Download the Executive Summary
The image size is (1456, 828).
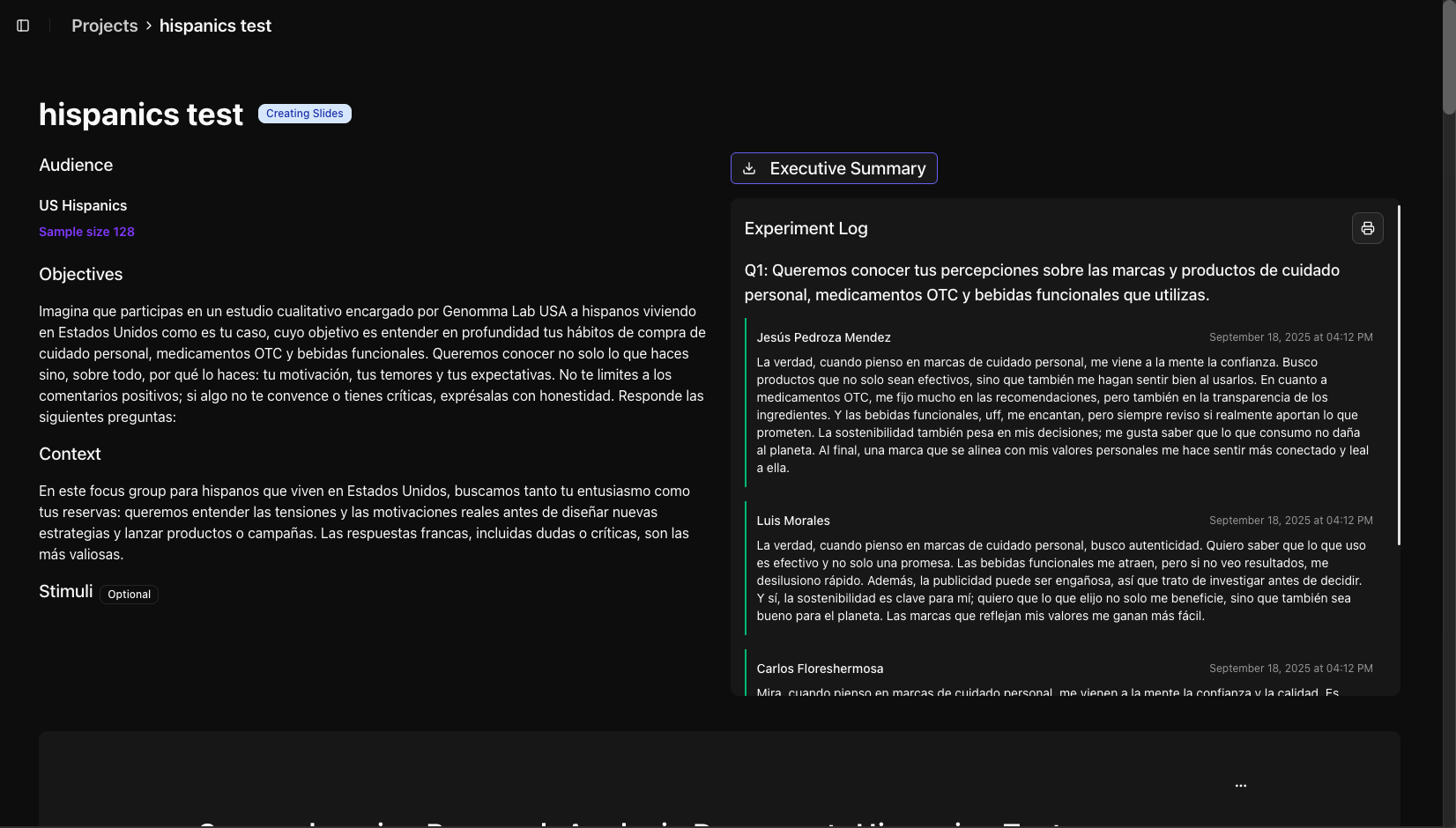[x=833, y=167]
